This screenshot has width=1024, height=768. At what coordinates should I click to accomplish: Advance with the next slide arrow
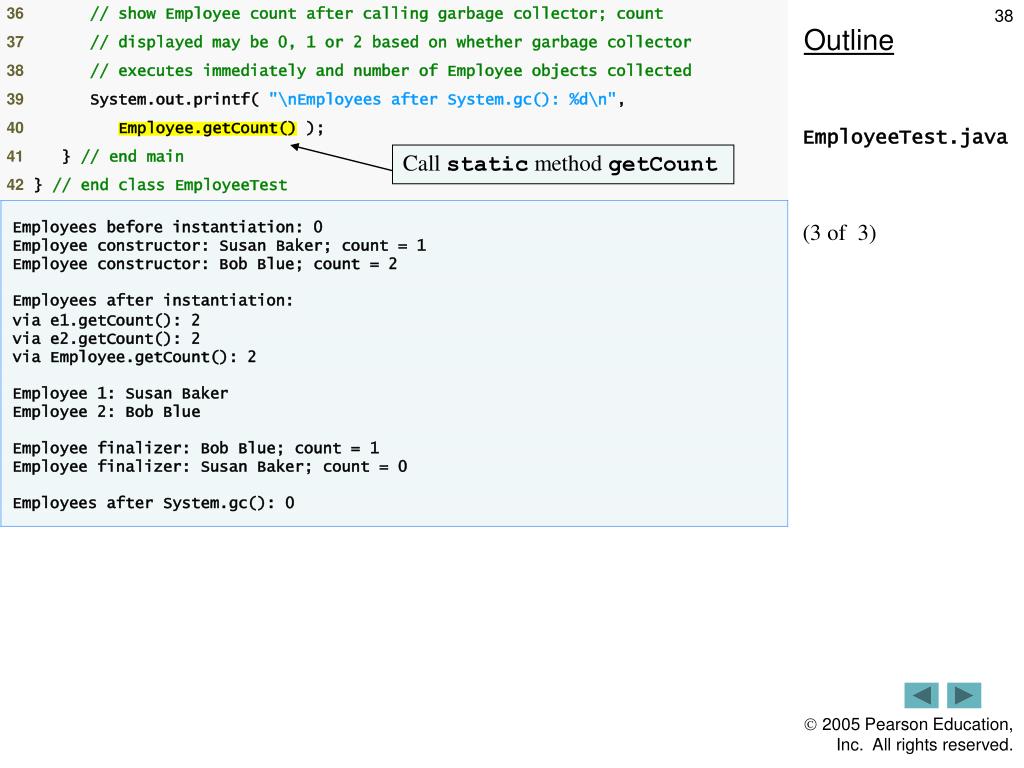pyautogui.click(x=964, y=695)
